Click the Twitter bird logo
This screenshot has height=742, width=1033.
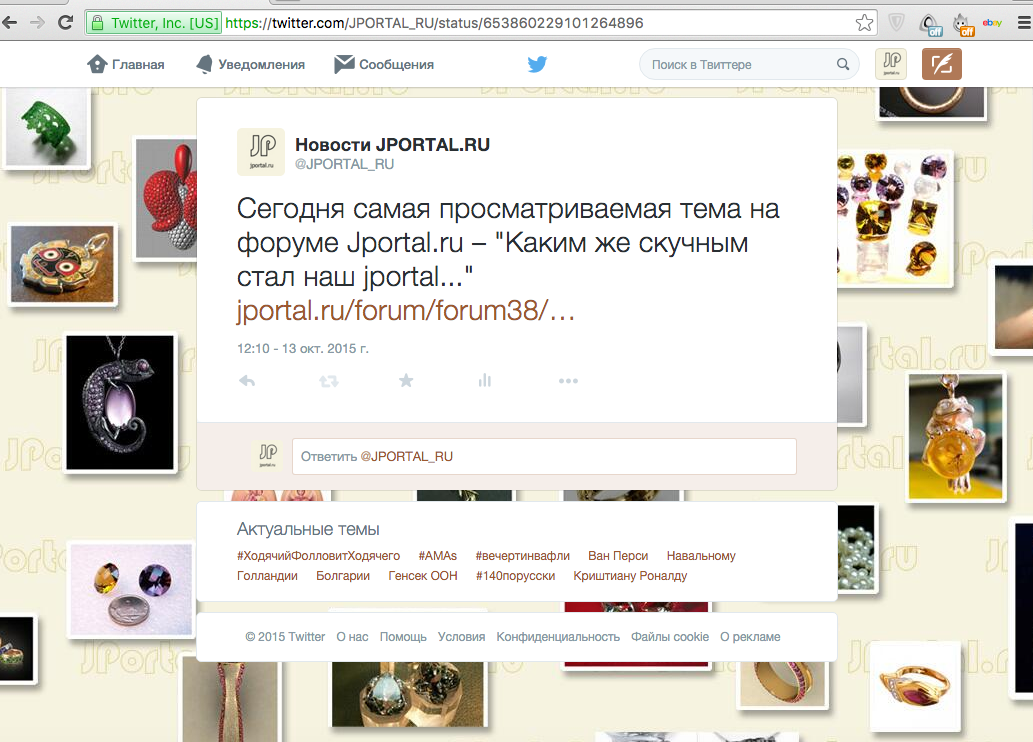click(x=537, y=64)
